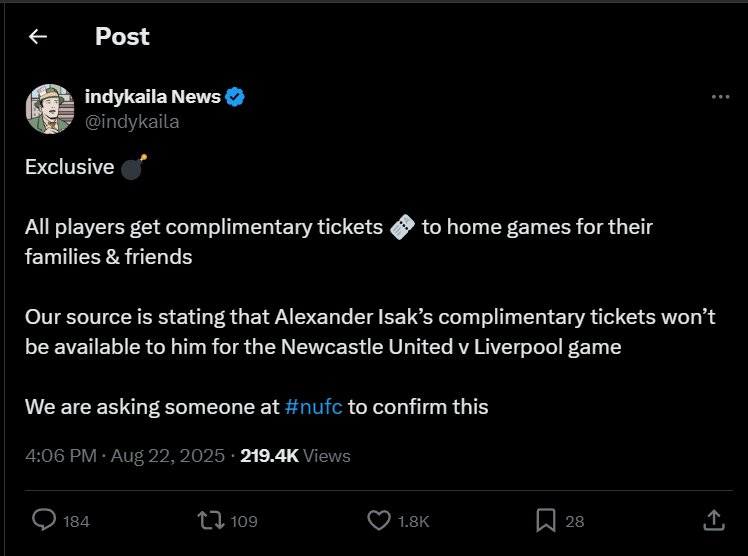Open the three-dot More options menu
Image resolution: width=748 pixels, height=556 pixels.
coord(720,97)
